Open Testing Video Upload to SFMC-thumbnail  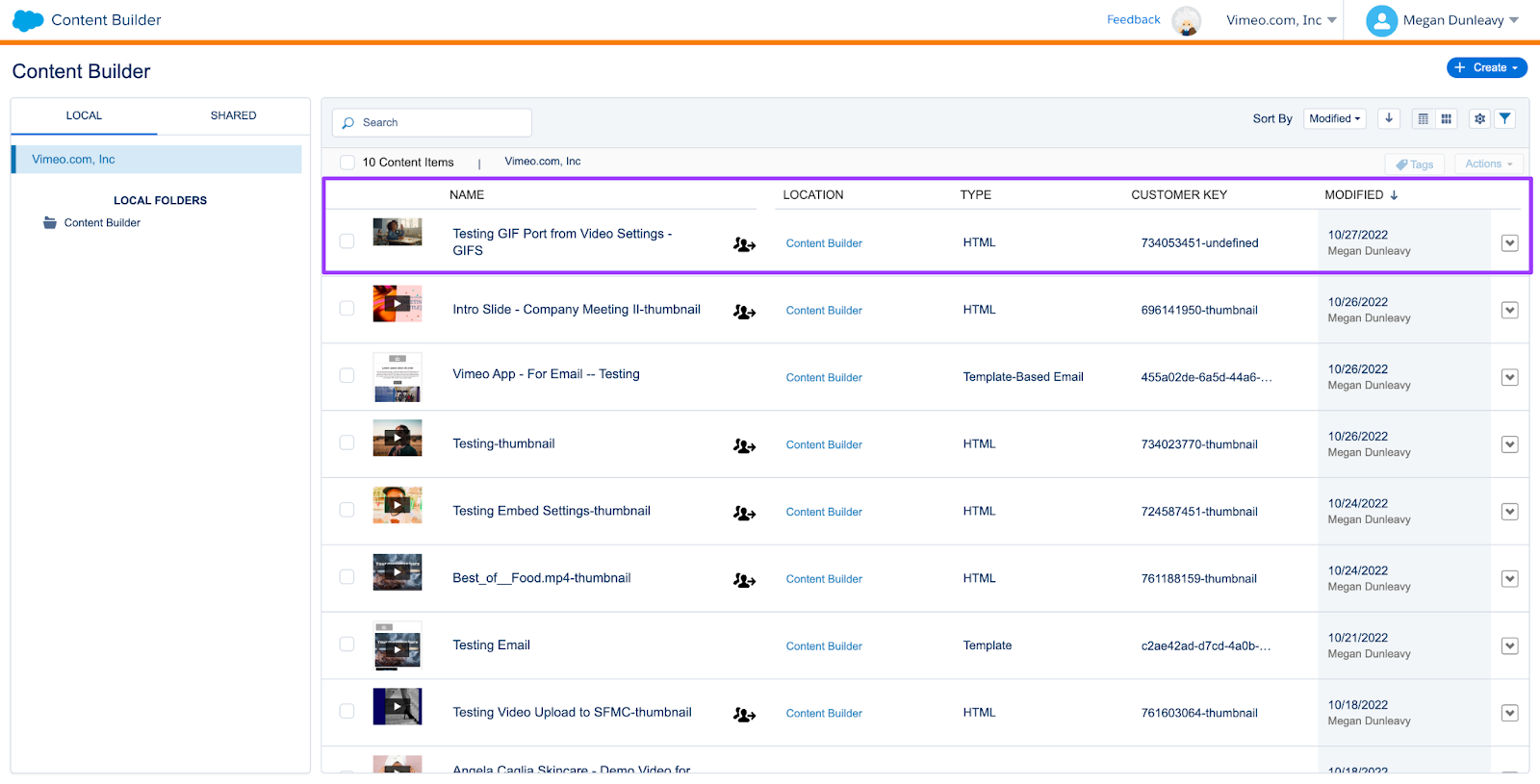572,713
